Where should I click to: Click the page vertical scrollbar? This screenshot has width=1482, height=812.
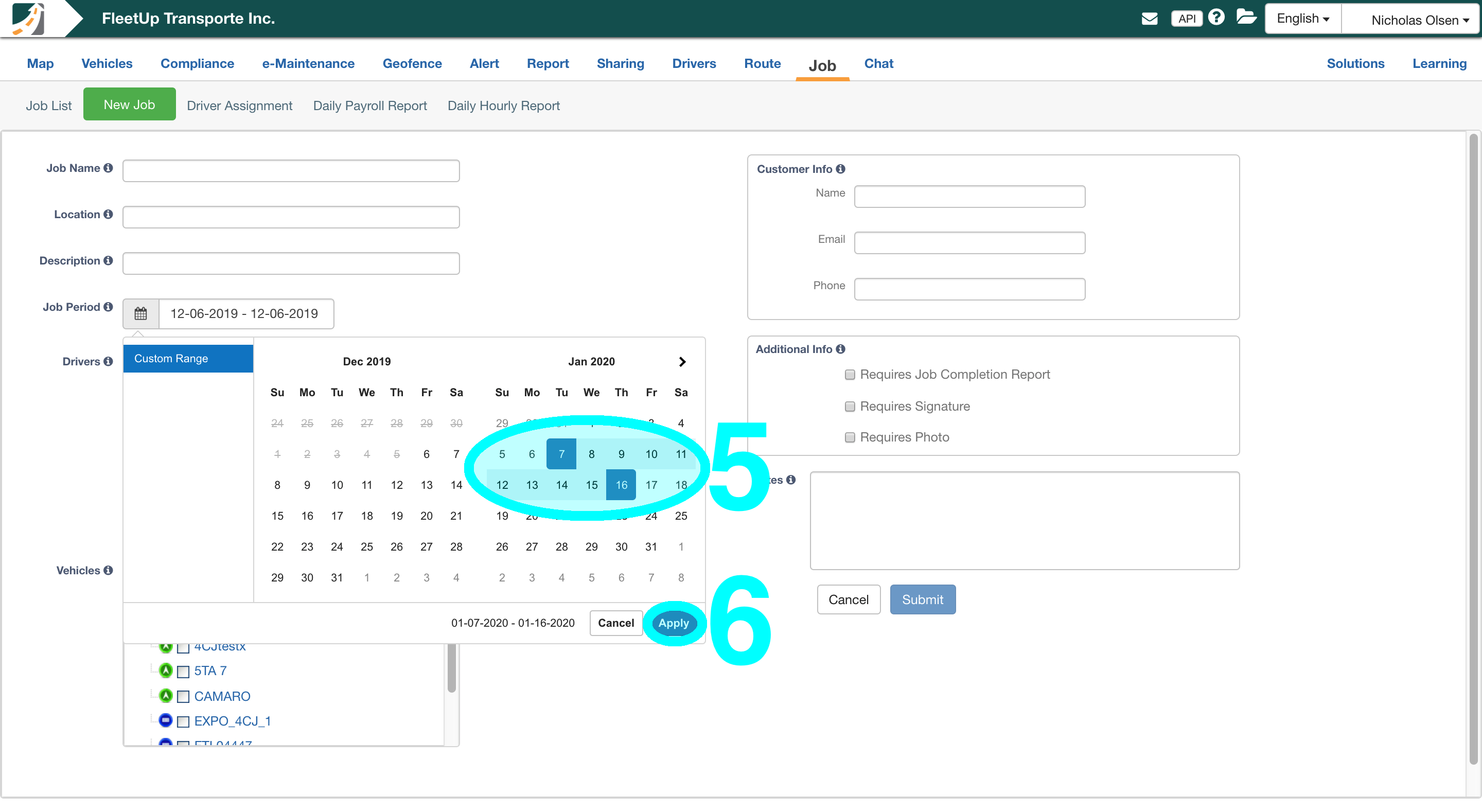click(1474, 449)
